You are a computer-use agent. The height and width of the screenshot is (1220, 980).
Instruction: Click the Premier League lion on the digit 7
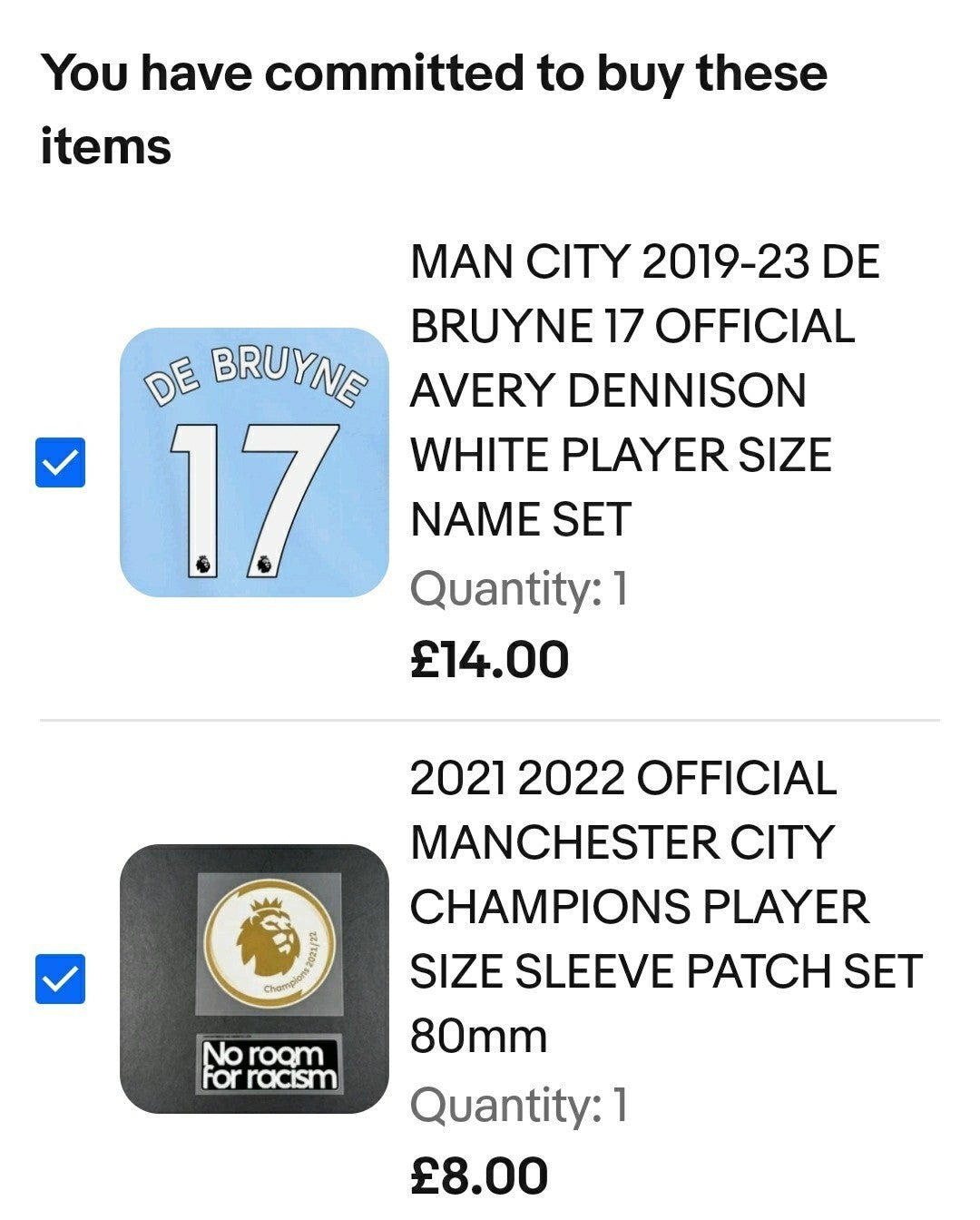(x=263, y=564)
